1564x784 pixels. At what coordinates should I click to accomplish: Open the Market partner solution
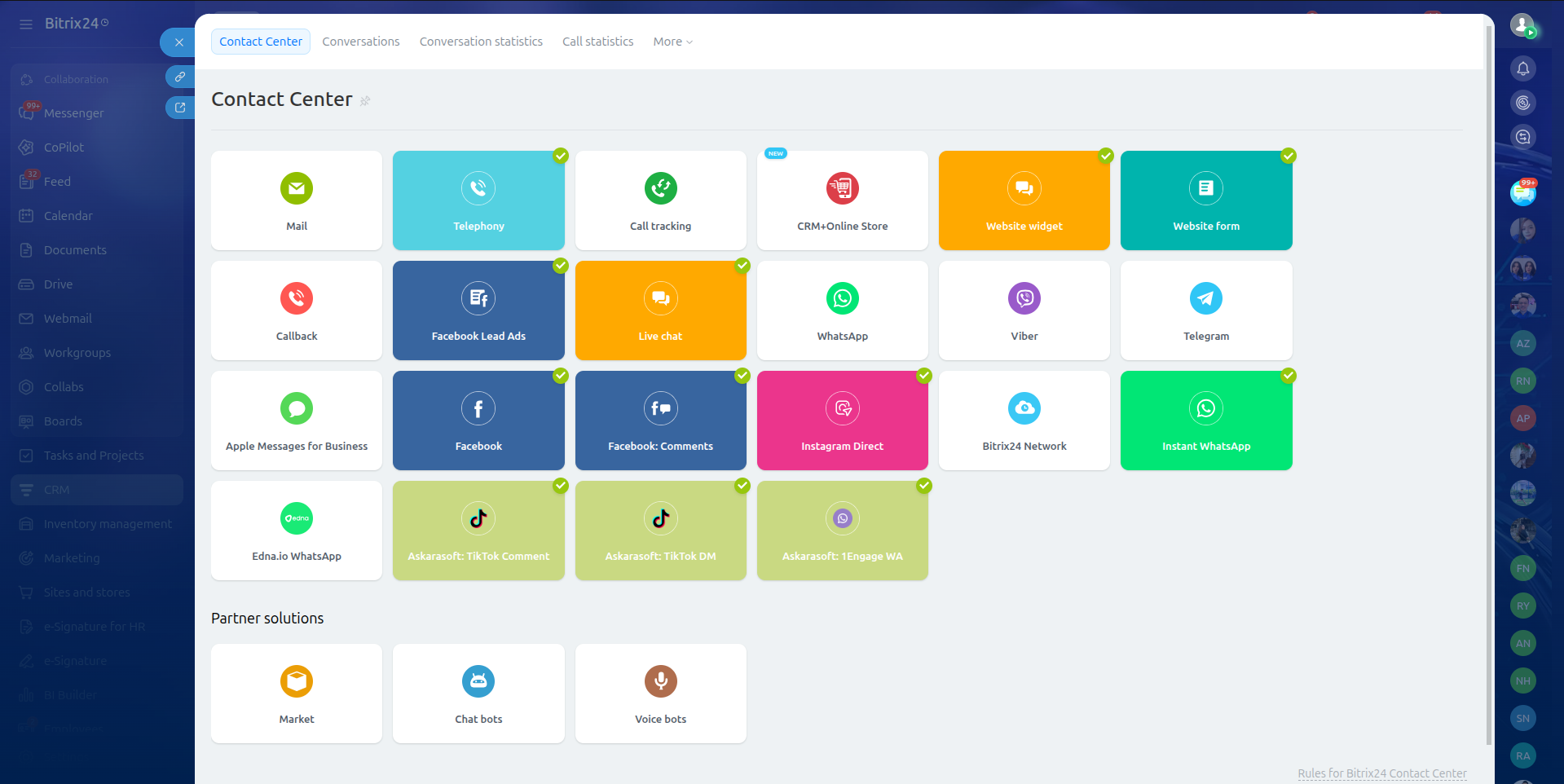297,694
